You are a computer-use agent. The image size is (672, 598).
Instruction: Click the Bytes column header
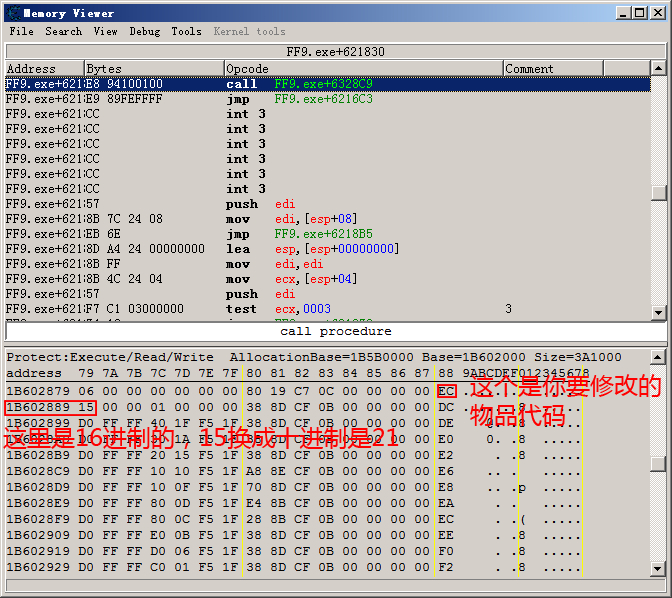pos(154,68)
